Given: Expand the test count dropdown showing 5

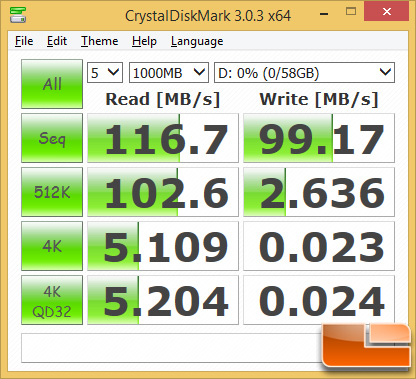Looking at the screenshot, I should tap(105, 72).
